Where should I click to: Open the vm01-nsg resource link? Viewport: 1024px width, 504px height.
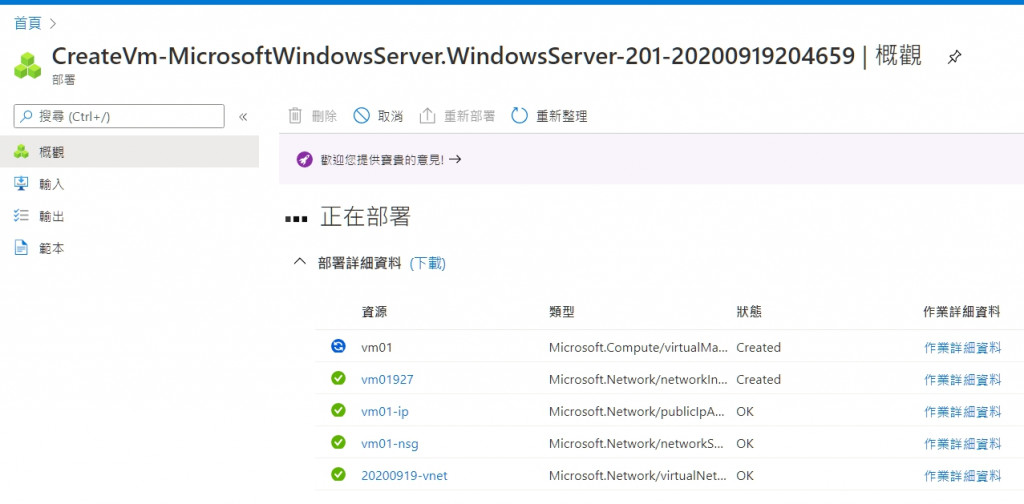(390, 443)
